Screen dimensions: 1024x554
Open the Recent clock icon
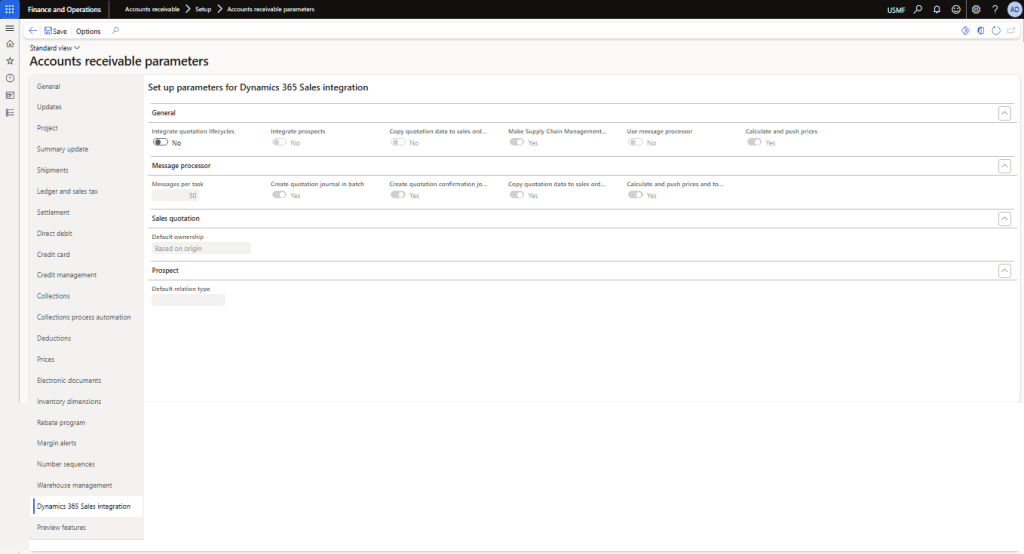click(10, 78)
